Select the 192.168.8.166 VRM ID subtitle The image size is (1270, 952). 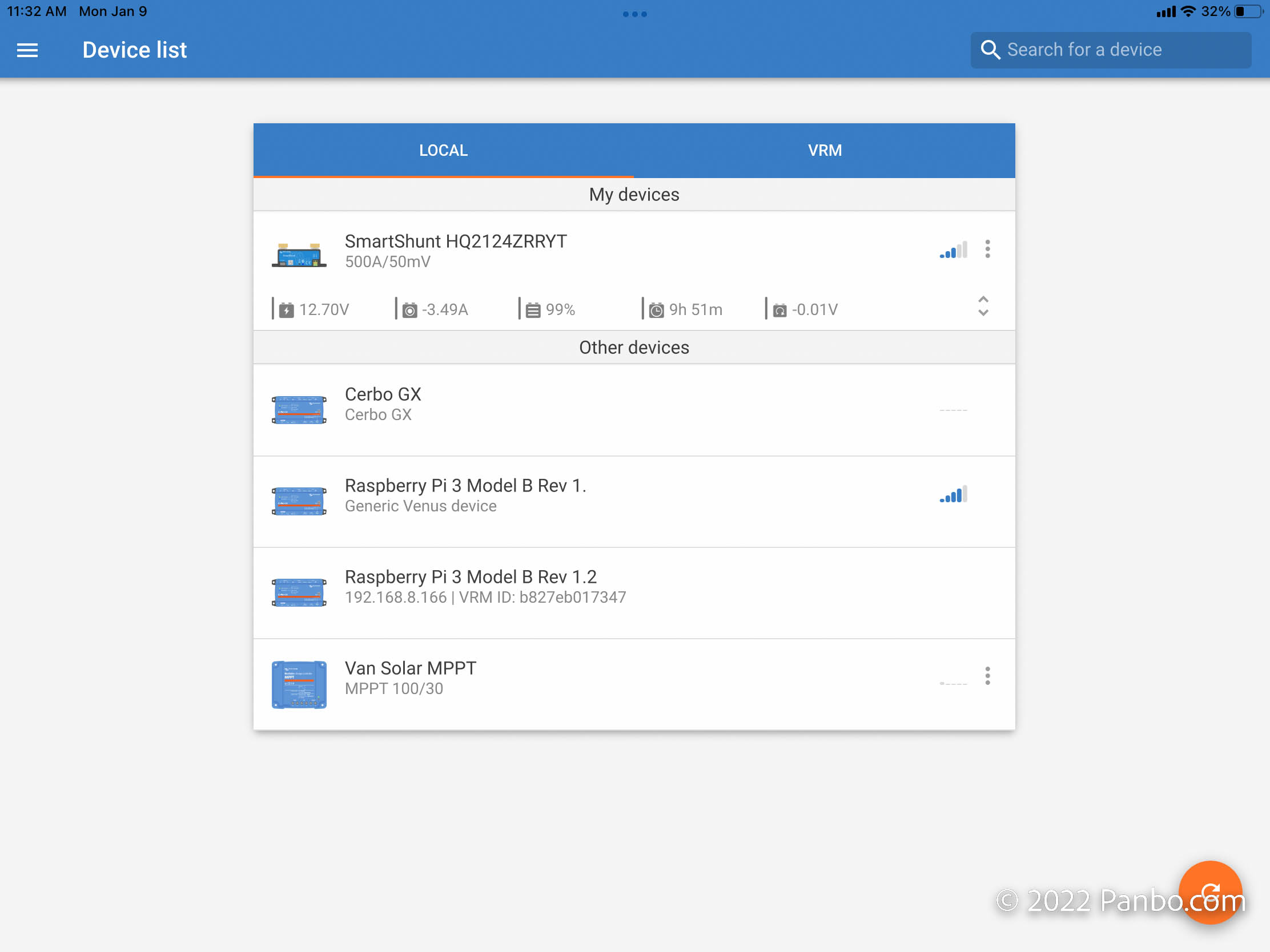[x=485, y=598]
